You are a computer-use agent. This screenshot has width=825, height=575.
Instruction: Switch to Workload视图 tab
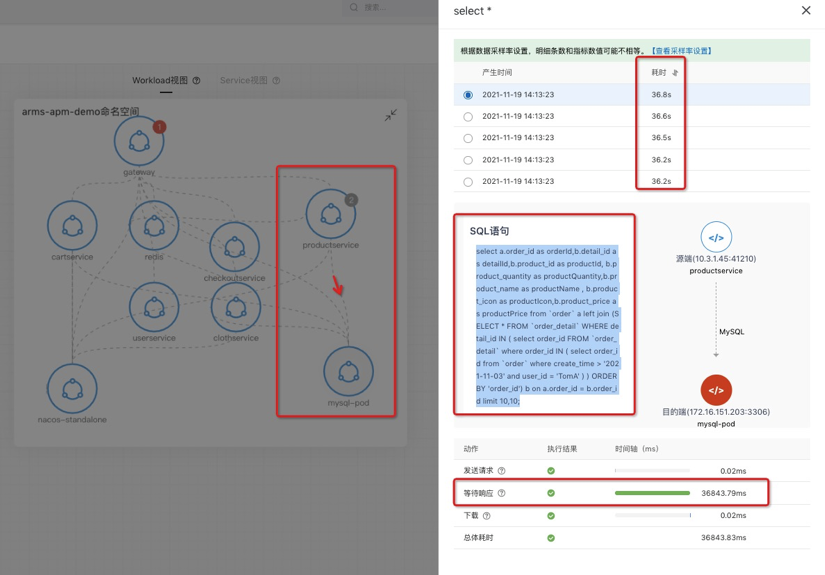point(160,81)
